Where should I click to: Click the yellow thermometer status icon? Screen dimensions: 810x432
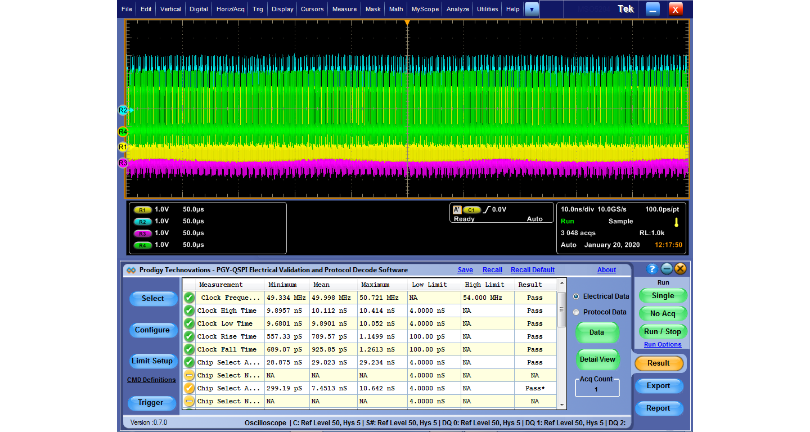click(x=676, y=222)
